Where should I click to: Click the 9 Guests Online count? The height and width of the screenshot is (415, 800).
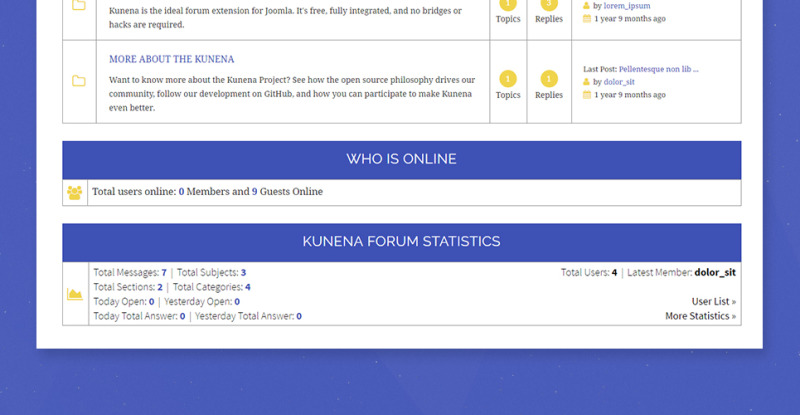[255, 192]
